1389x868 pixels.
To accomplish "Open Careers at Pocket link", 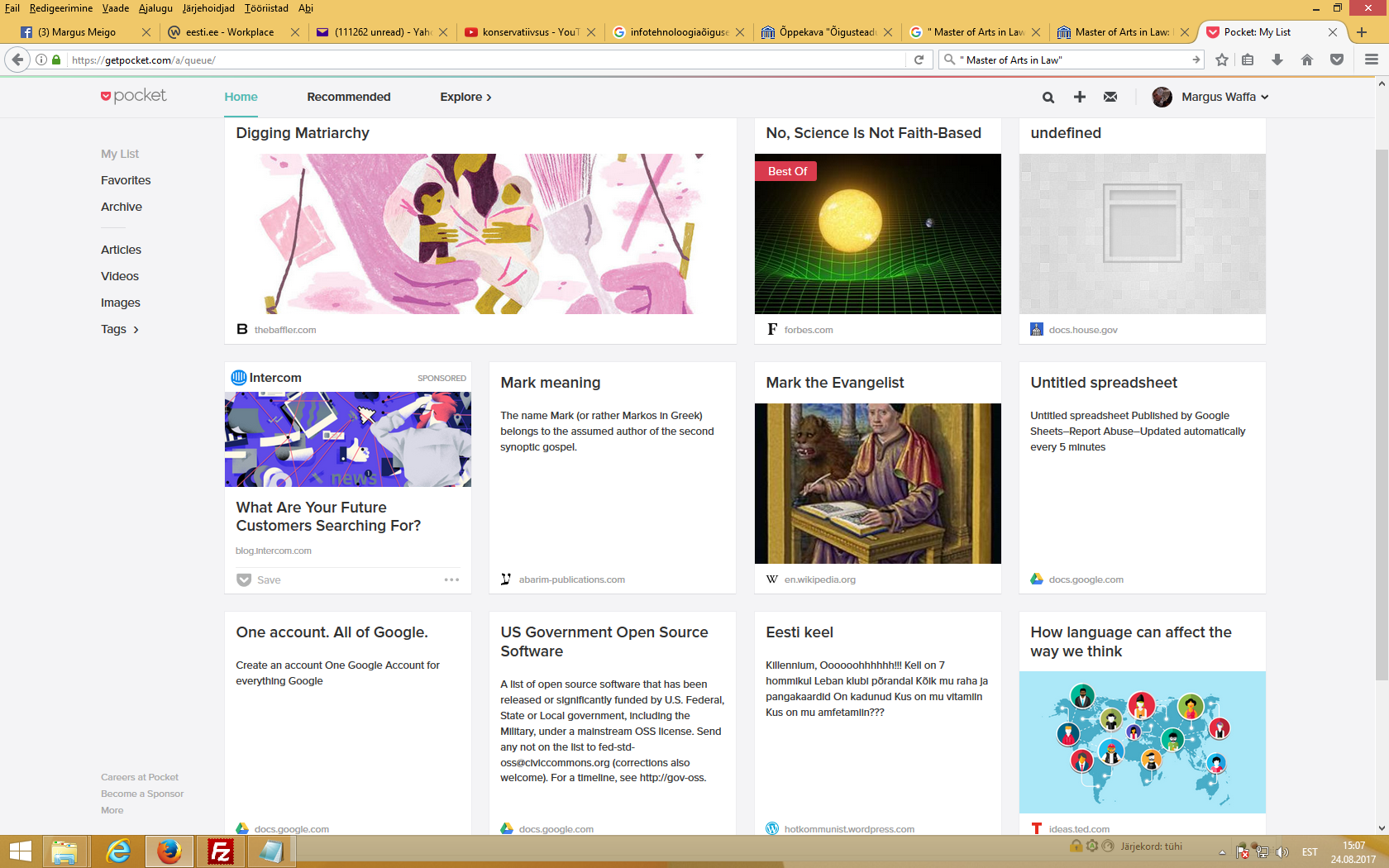I will (140, 777).
